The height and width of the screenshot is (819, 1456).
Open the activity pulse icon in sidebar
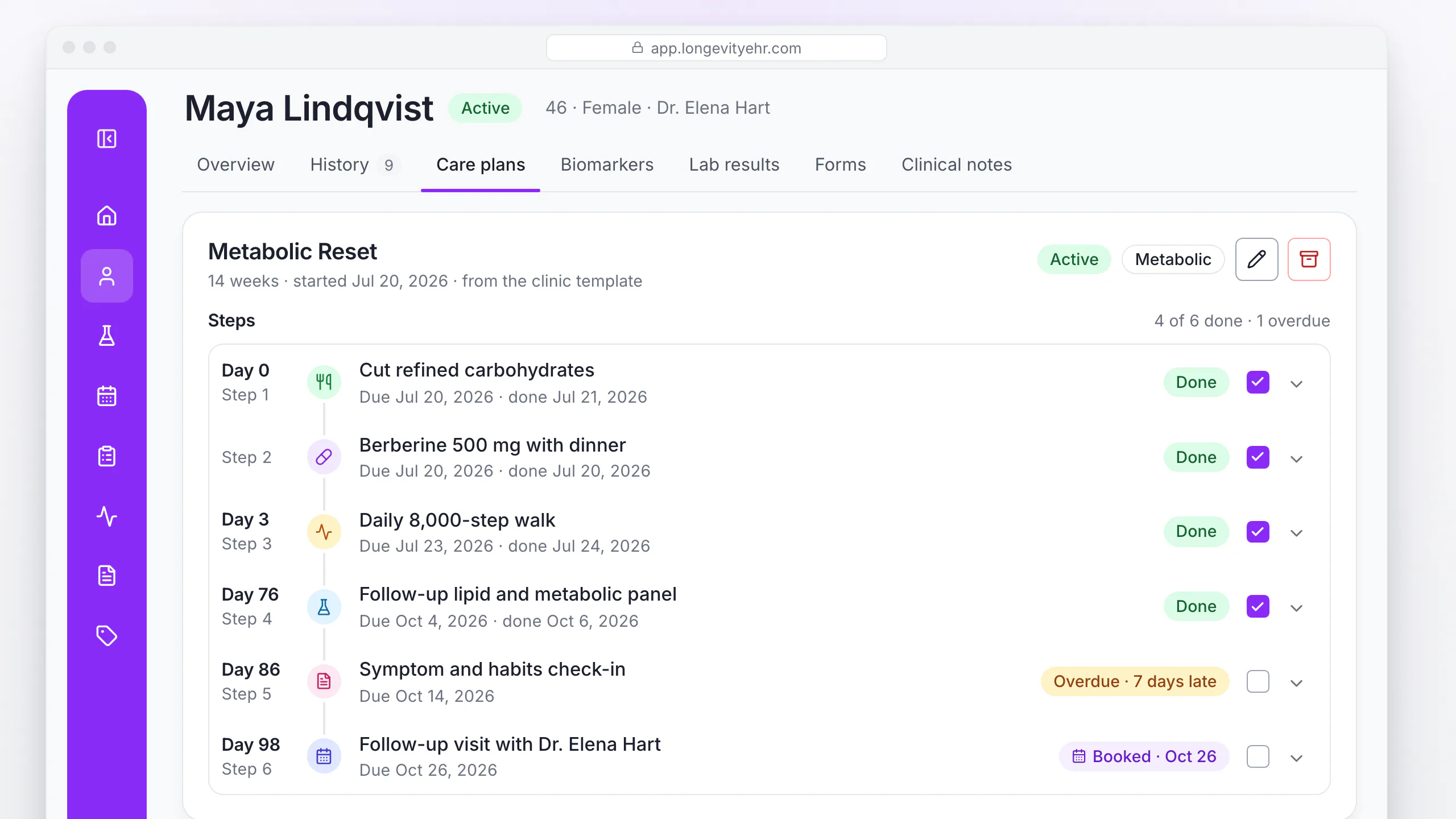(x=106, y=516)
